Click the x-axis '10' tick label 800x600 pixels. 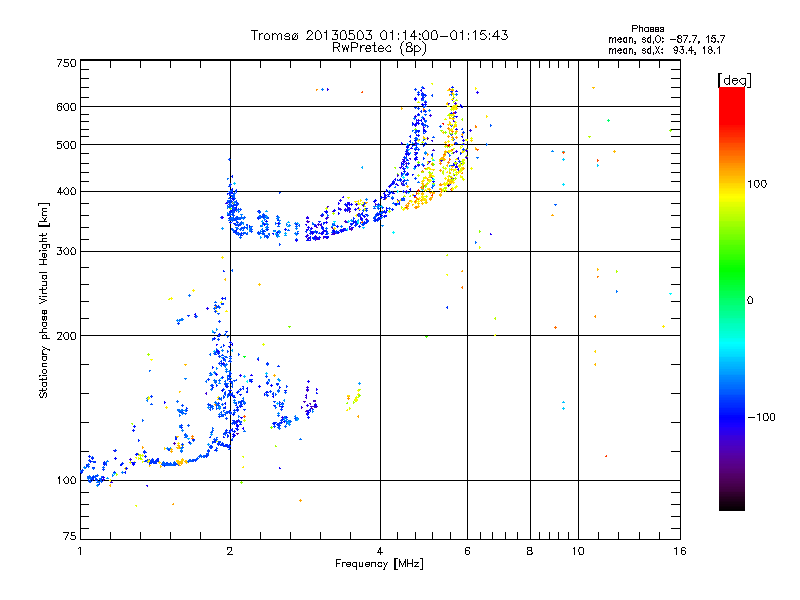(578, 551)
